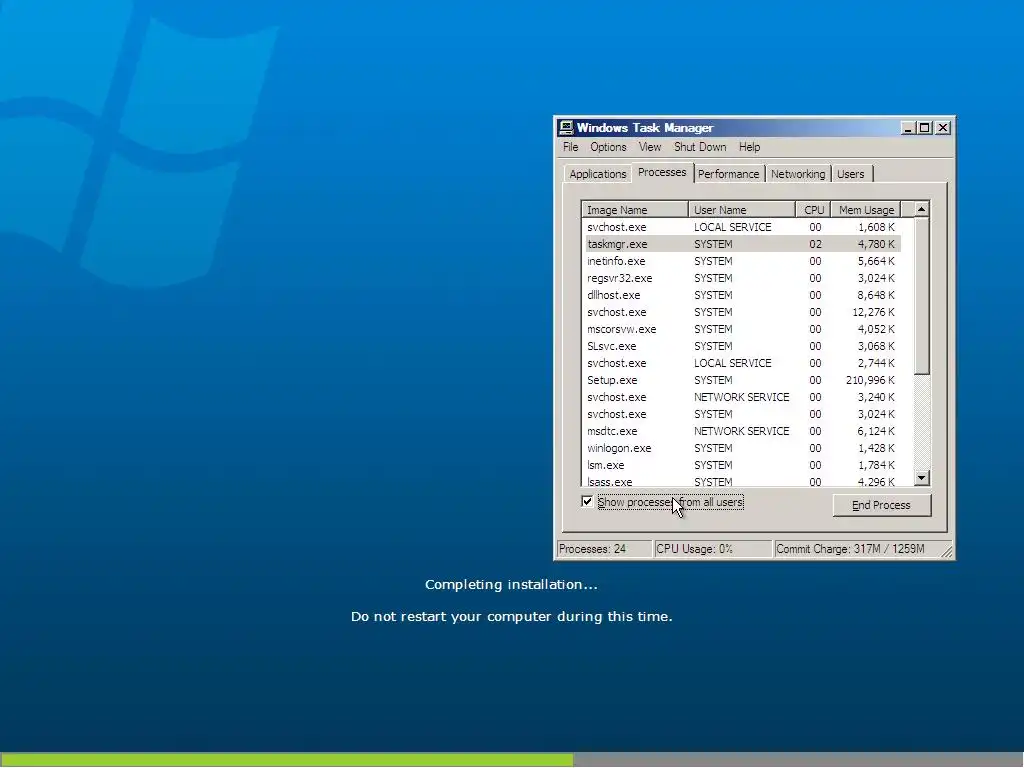Sort by User Name column header
This screenshot has height=768, width=1024.
coord(741,210)
